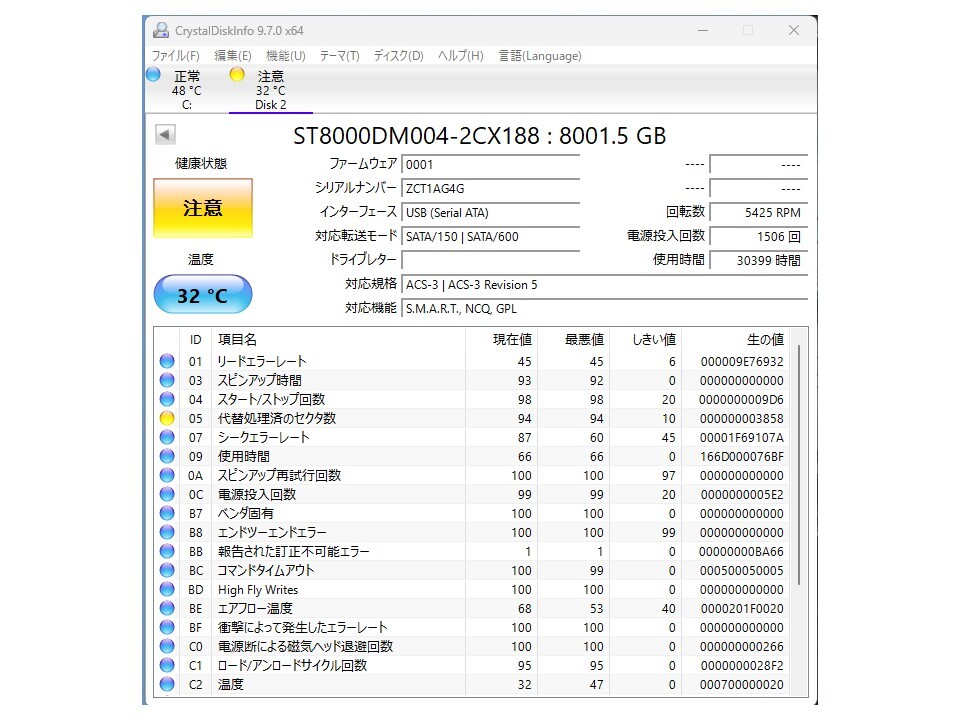
Task: Click the 対応規格 field ACS-3 Revision 5
Action: [x=604, y=285]
